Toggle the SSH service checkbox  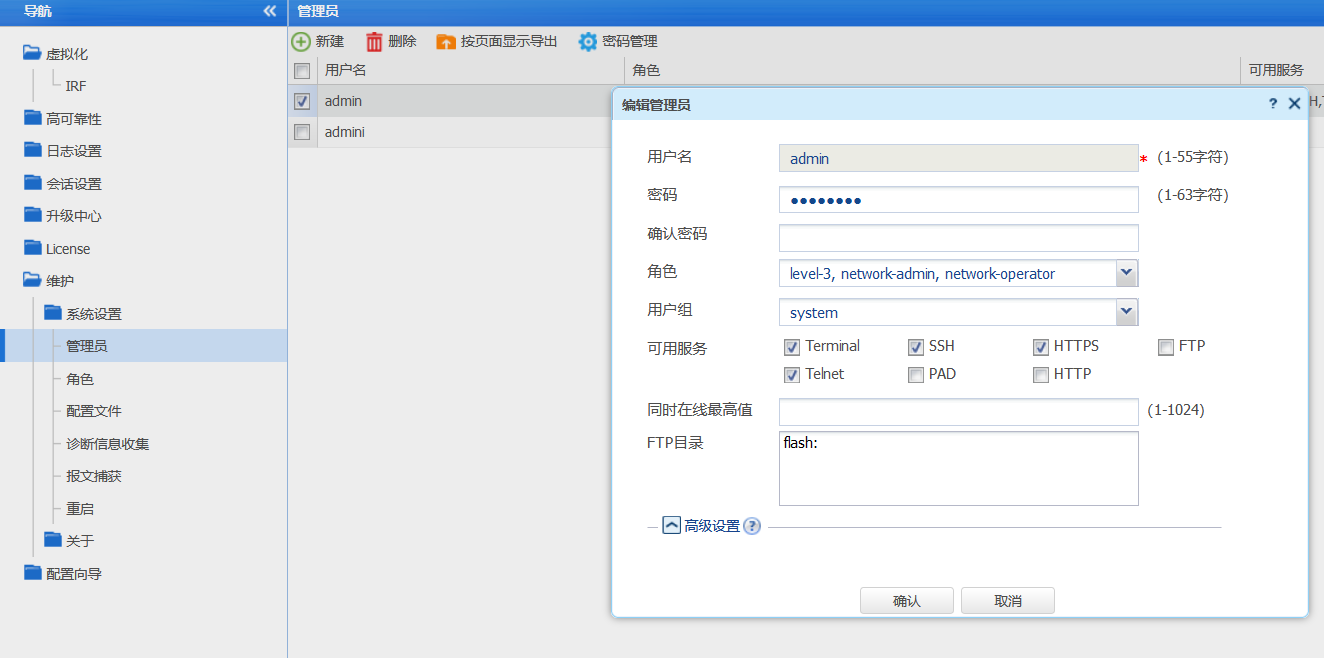pos(915,347)
